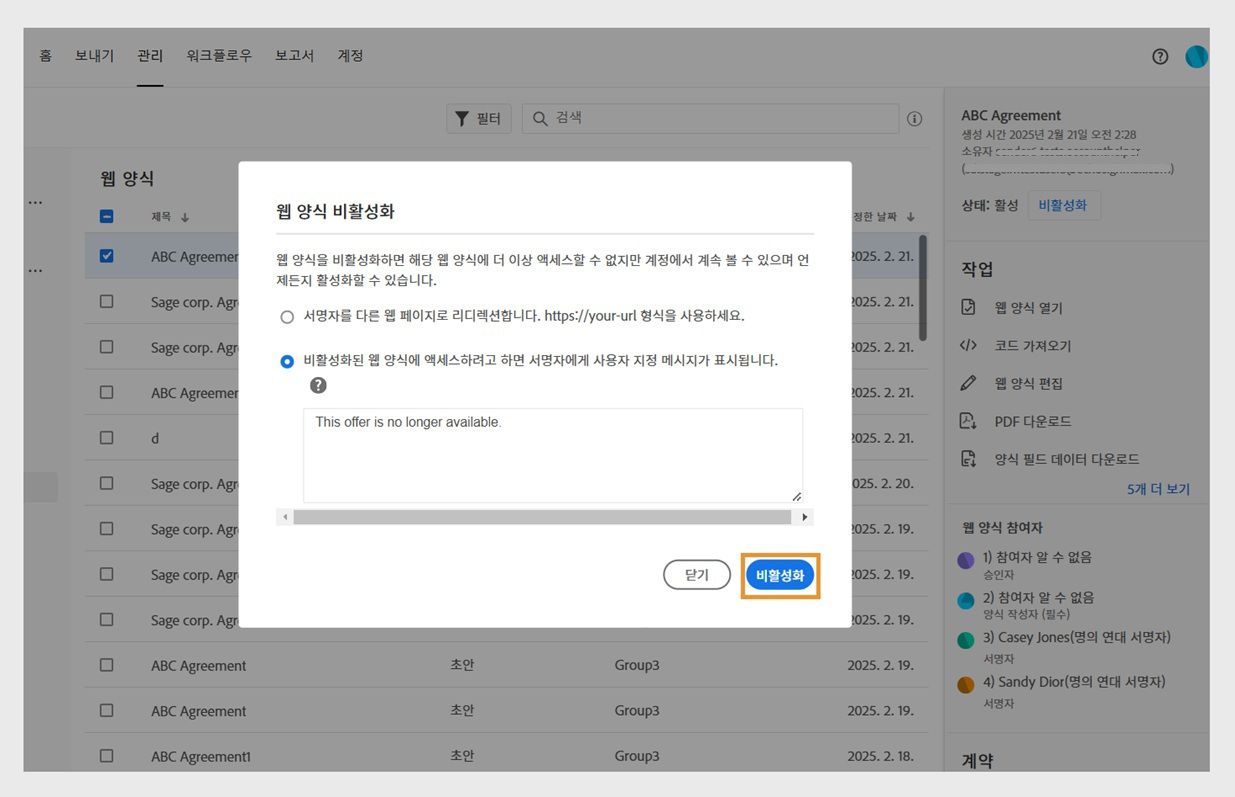
Task: Click the info icon beside the search bar
Action: point(914,118)
